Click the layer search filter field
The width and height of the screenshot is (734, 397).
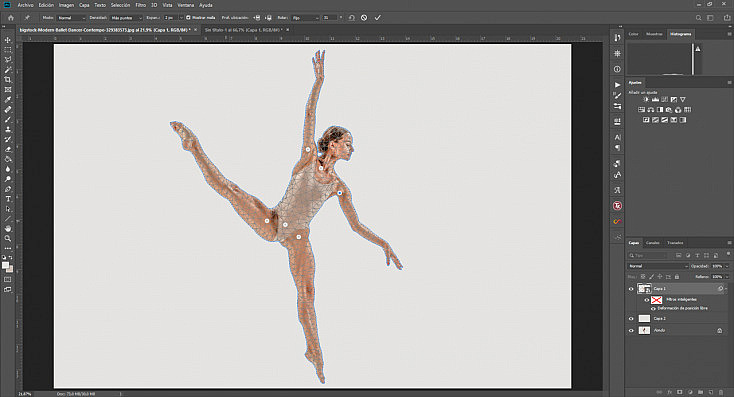[x=648, y=256]
